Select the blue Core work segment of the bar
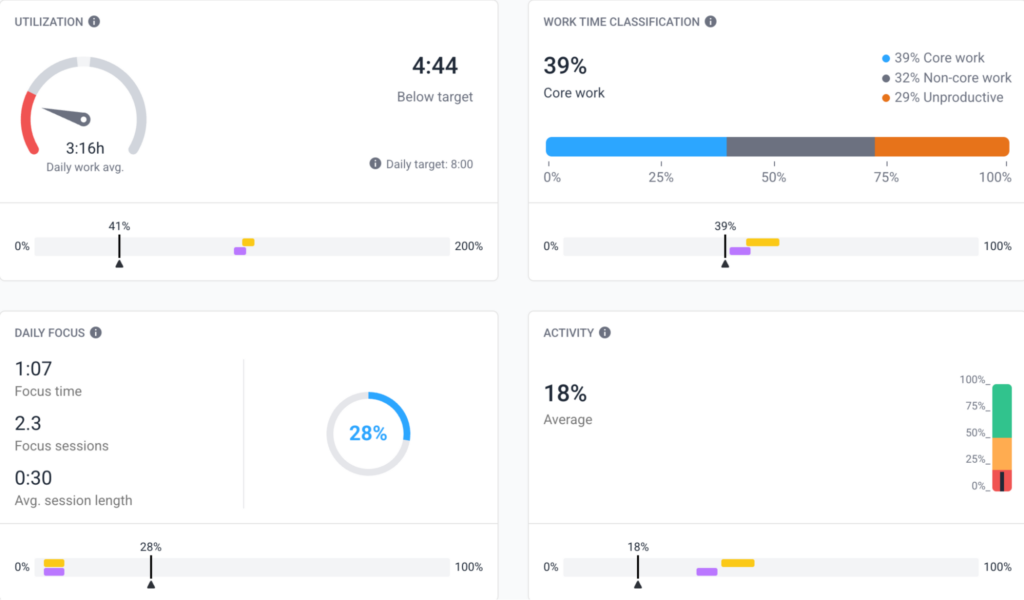 635,145
